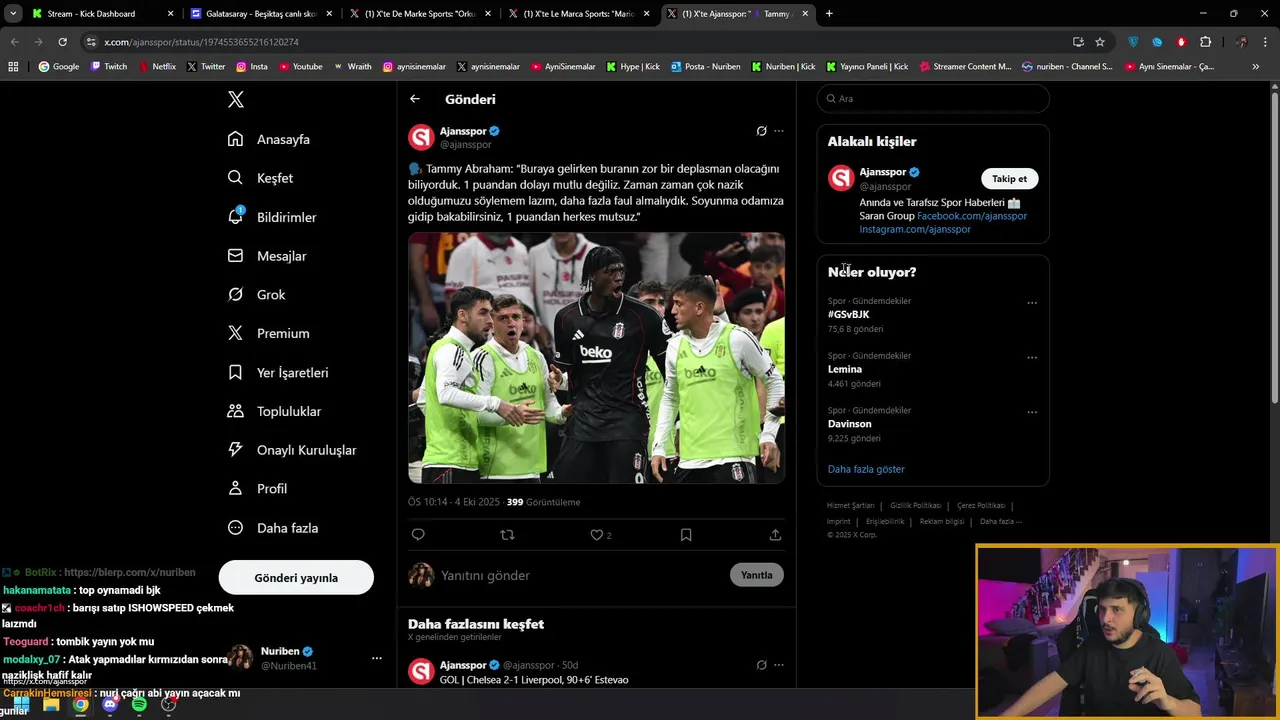1280x720 pixels.
Task: Open Gizlilik Politikası footer link
Action: tap(915, 506)
